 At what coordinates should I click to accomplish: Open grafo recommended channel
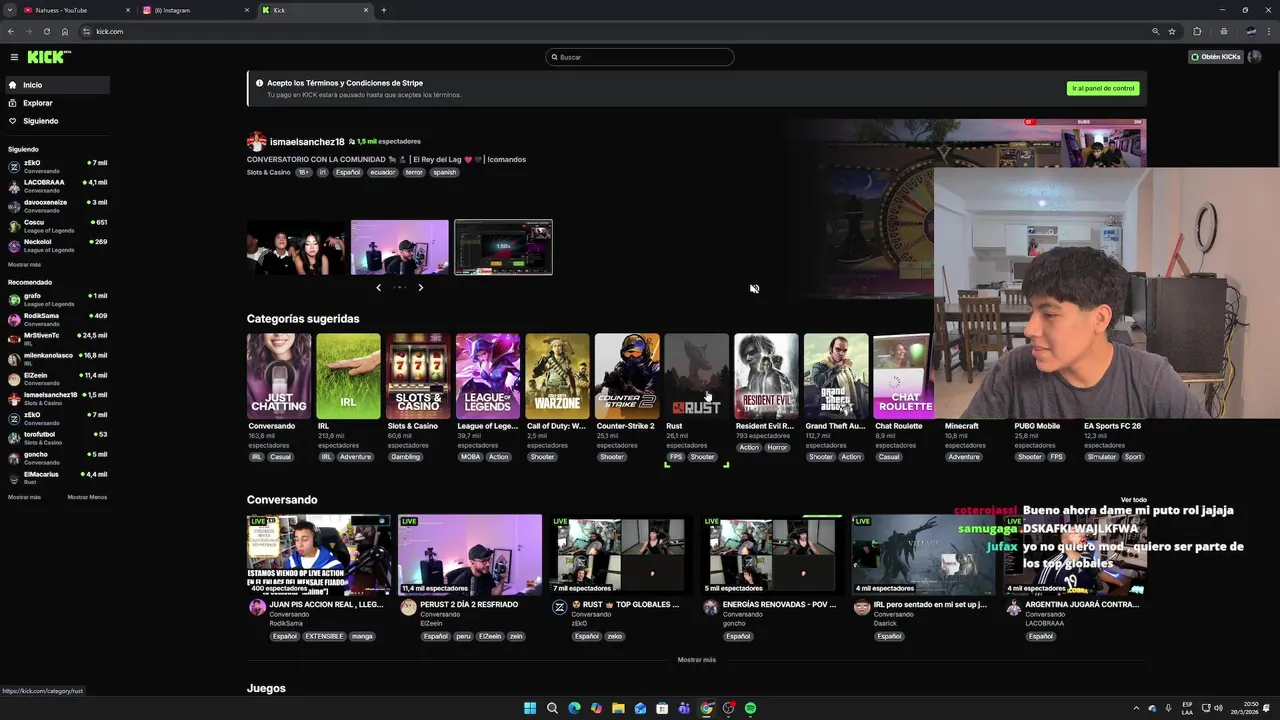(56, 299)
